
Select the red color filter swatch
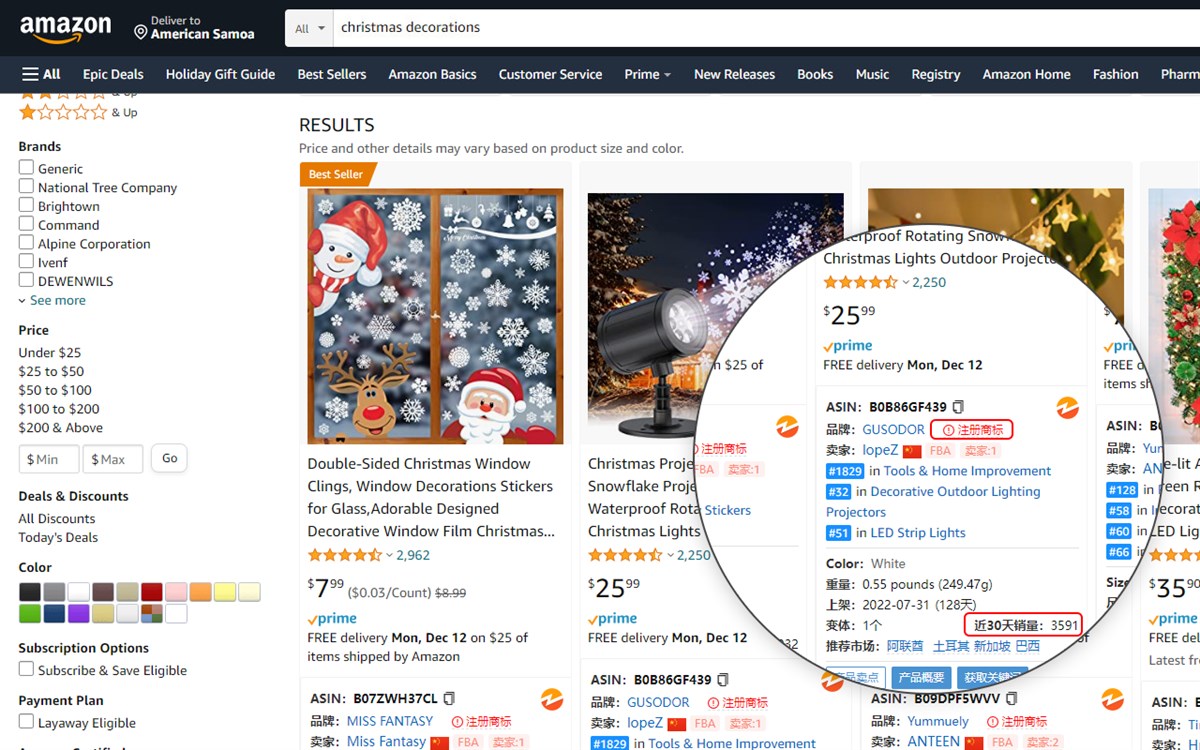(x=150, y=591)
